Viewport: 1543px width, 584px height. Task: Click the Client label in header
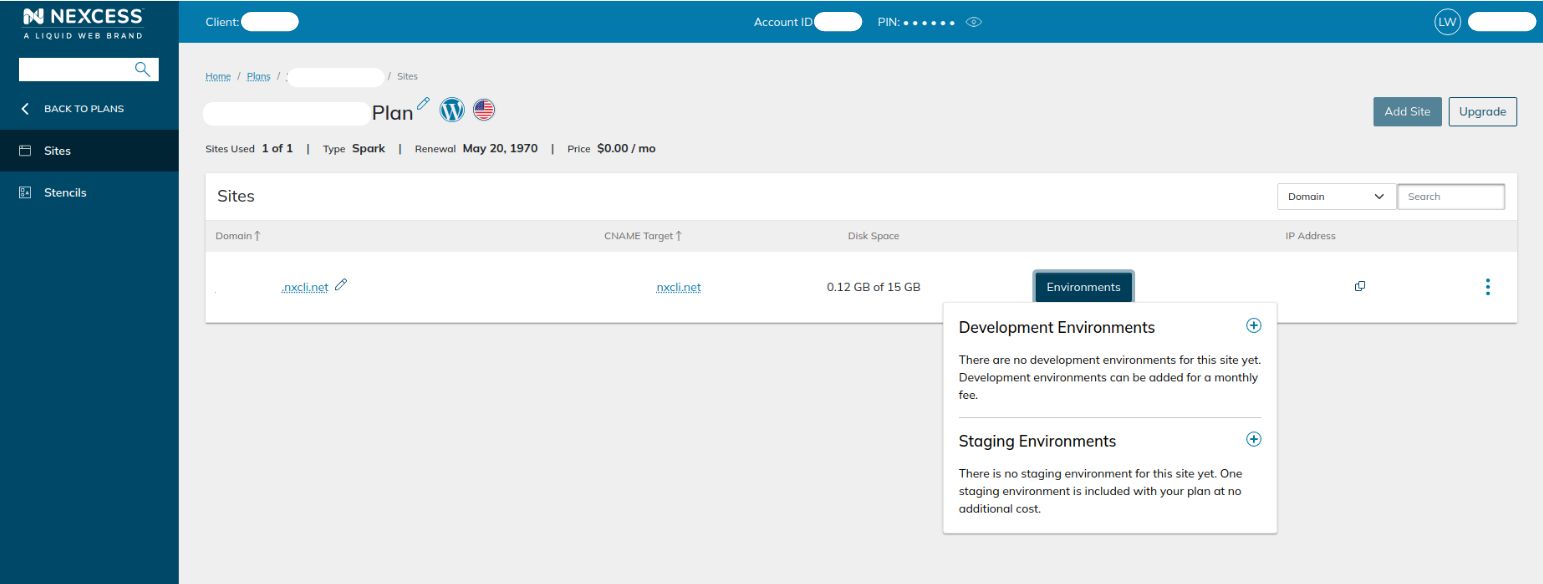(x=222, y=22)
